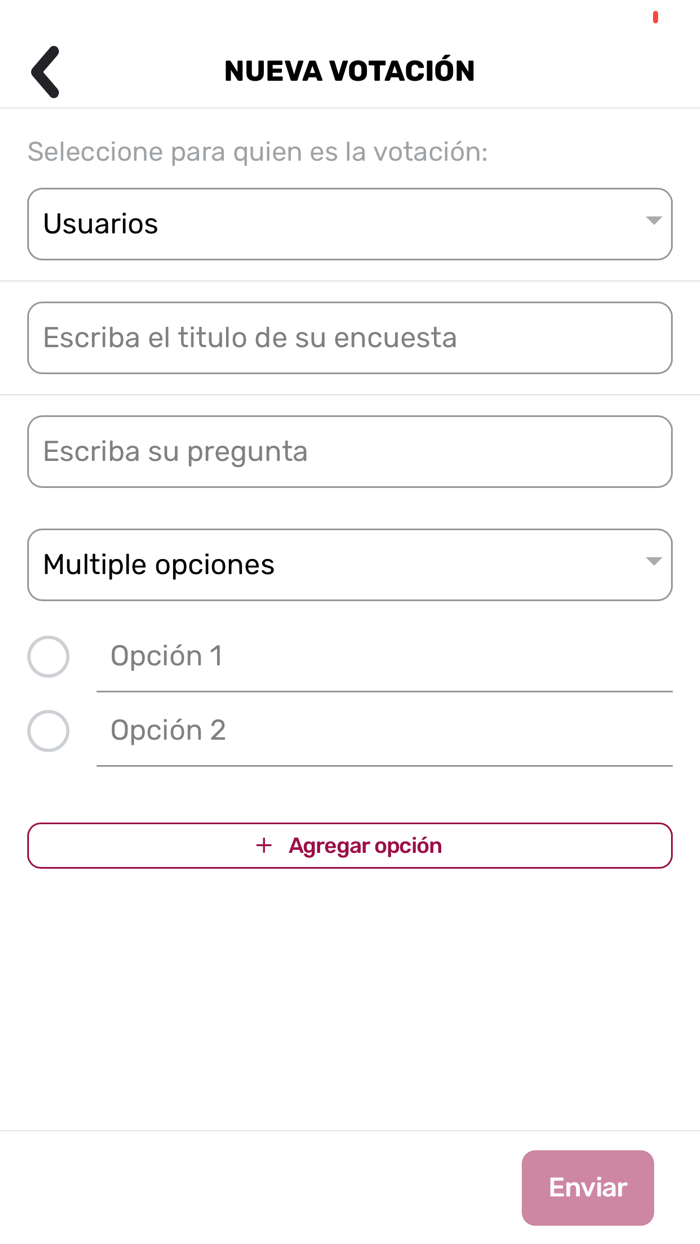The height and width of the screenshot is (1244, 700).
Task: Tap the pink Enviar submit control
Action: [587, 1187]
